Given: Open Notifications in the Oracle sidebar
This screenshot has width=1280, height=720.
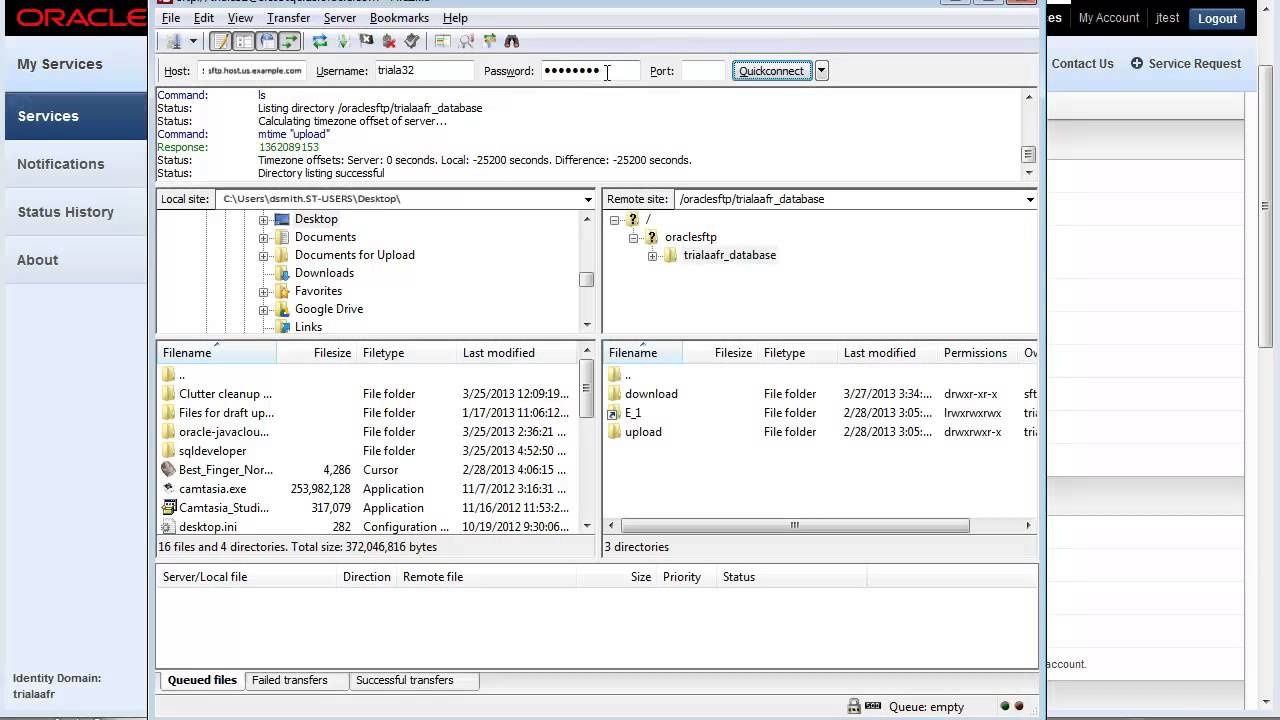Looking at the screenshot, I should tap(60, 164).
